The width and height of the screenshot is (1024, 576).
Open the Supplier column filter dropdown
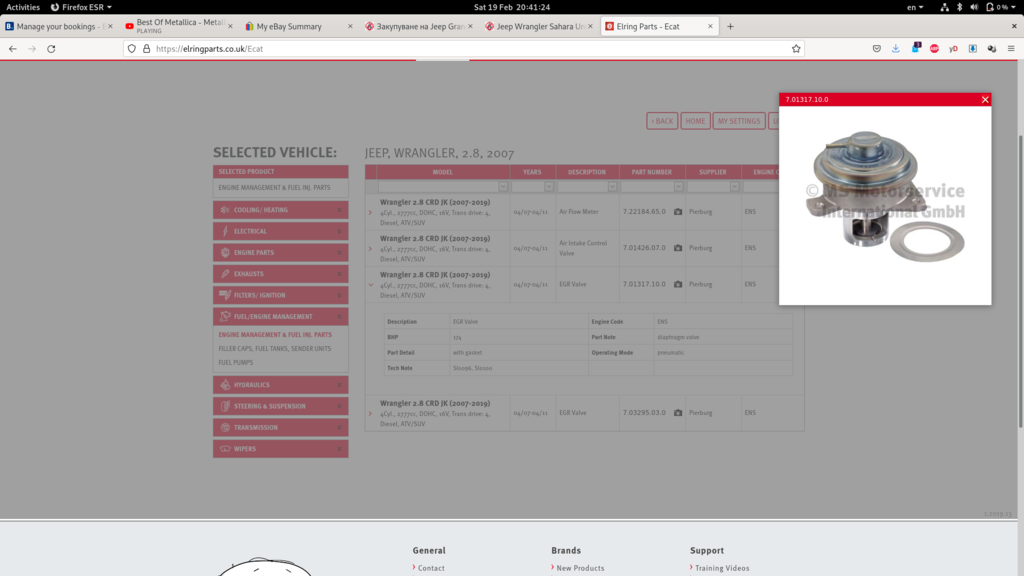coord(734,187)
